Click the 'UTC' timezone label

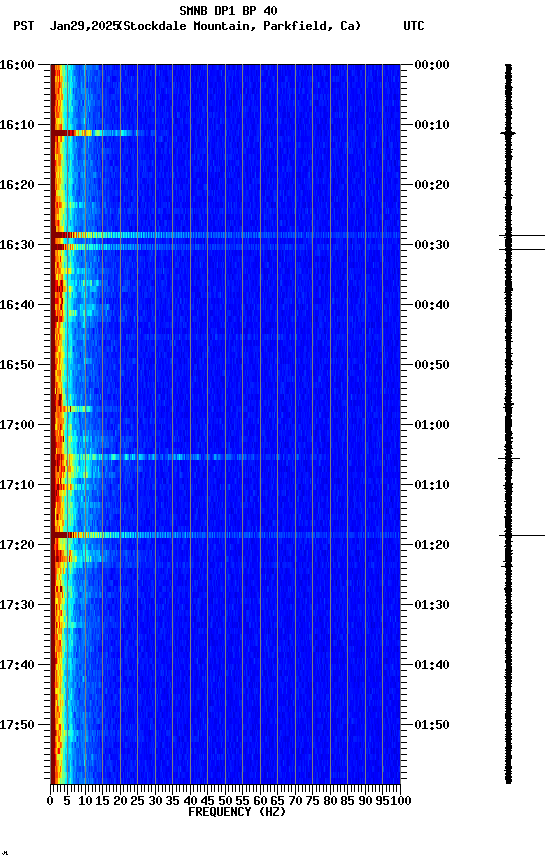pyautogui.click(x=414, y=26)
